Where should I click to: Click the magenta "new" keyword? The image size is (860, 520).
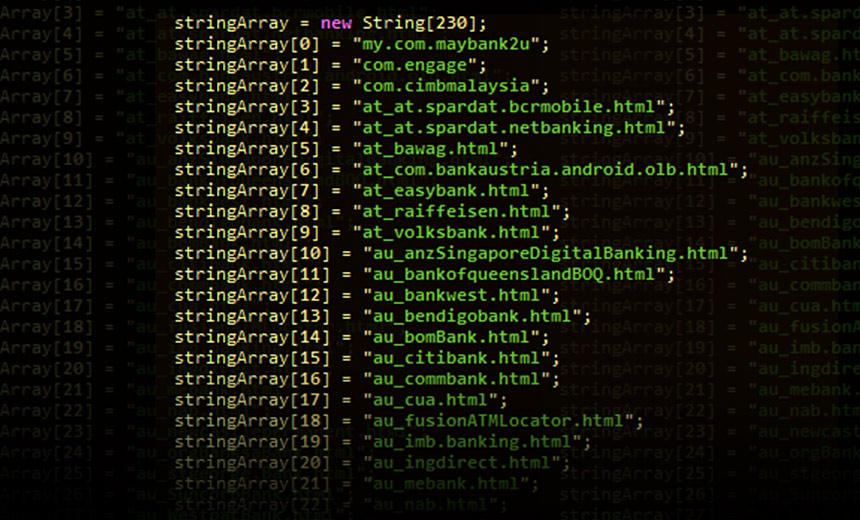336,23
